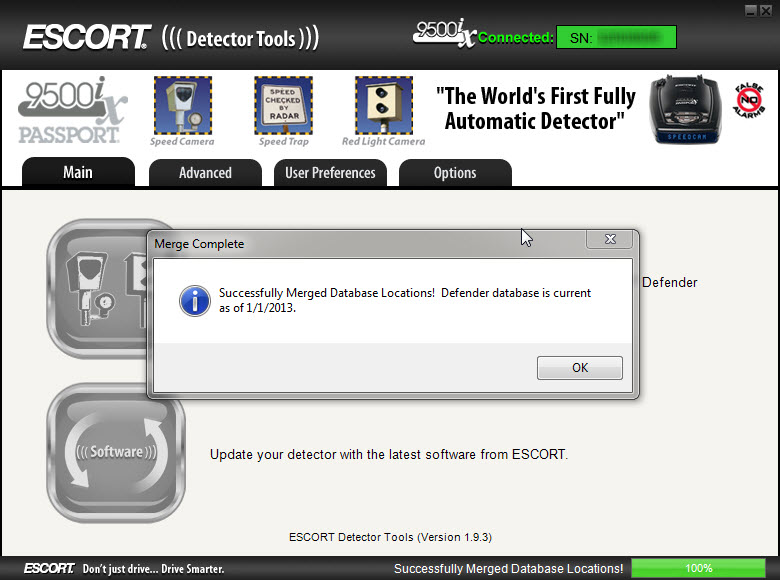Screen dimensions: 780x580
Task: Click the green 100% progress bar
Action: pyautogui.click(x=699, y=568)
